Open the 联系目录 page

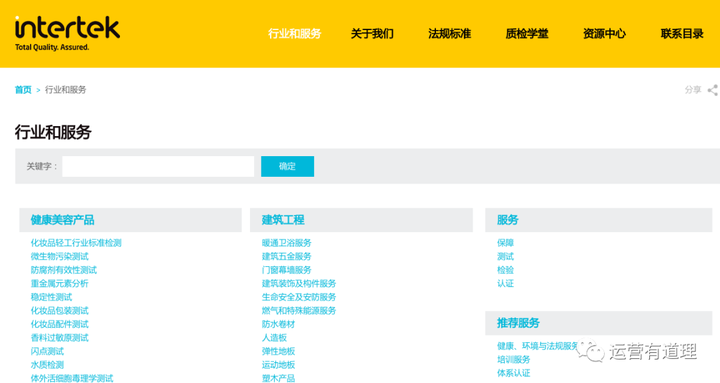[682, 34]
